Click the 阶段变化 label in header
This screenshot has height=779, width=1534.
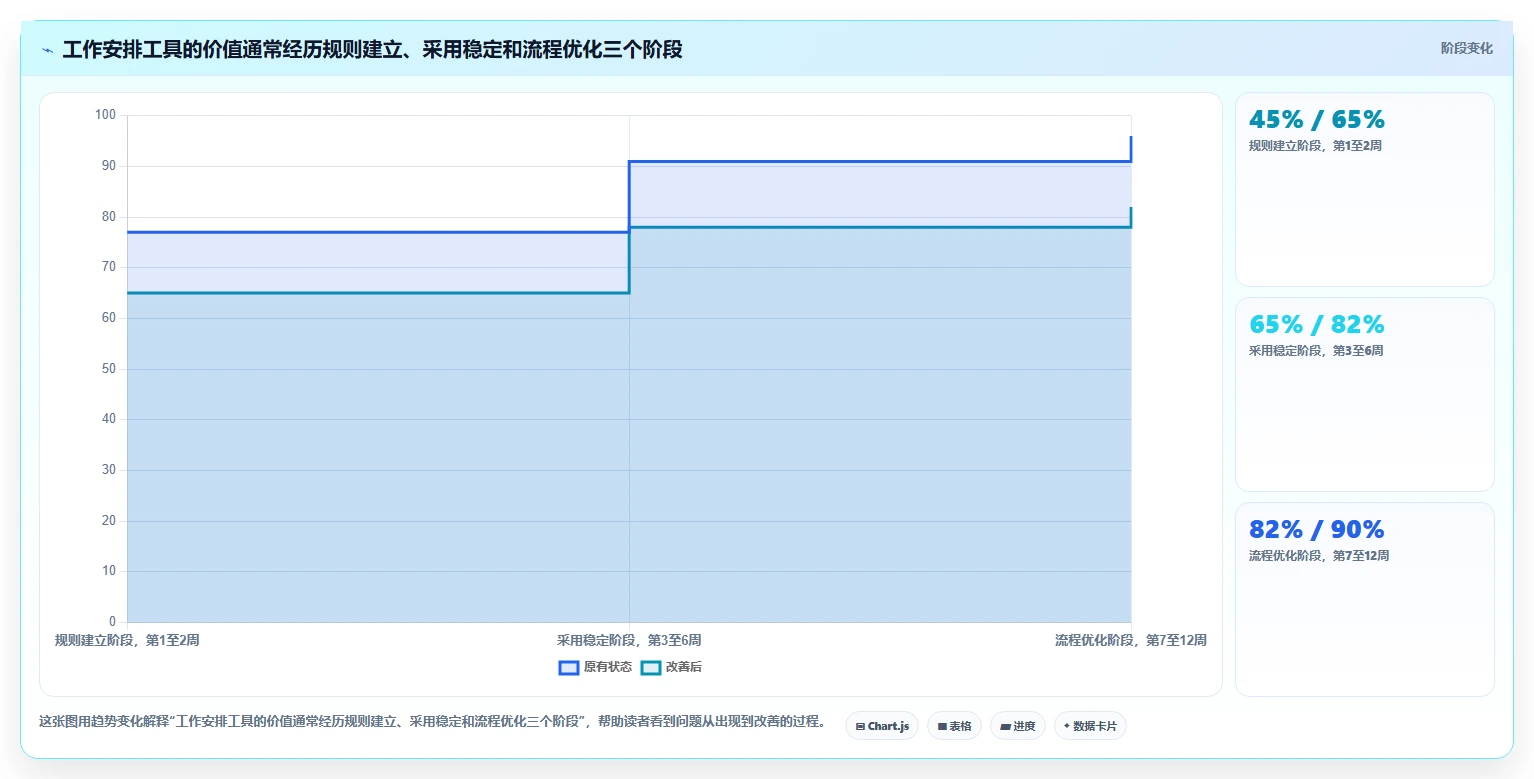point(1466,49)
